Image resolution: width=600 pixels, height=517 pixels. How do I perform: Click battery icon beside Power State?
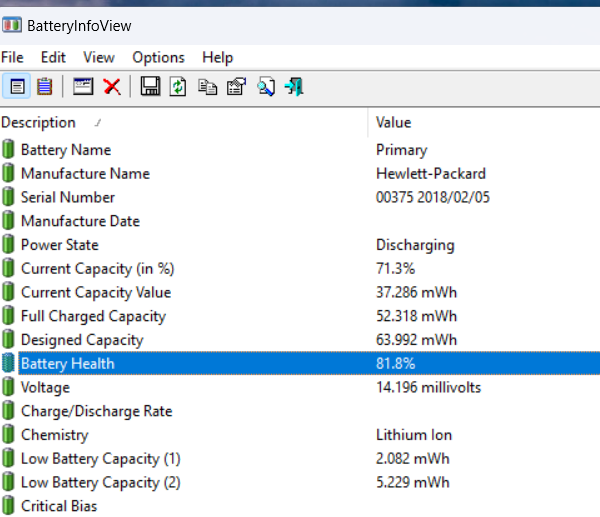click(x=8, y=244)
